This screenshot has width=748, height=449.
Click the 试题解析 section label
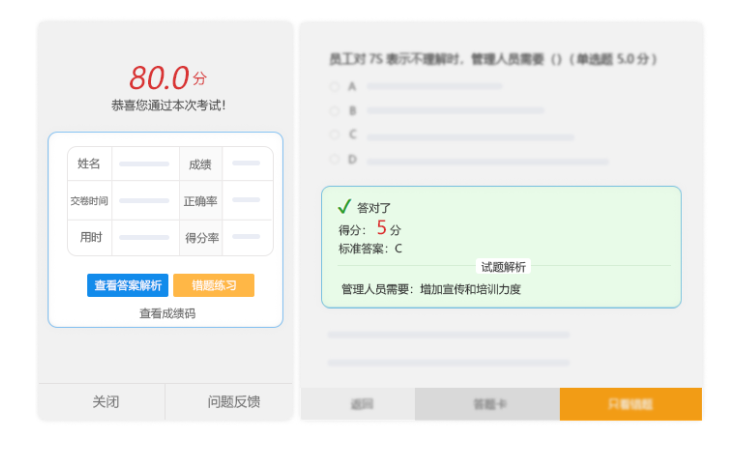click(503, 267)
